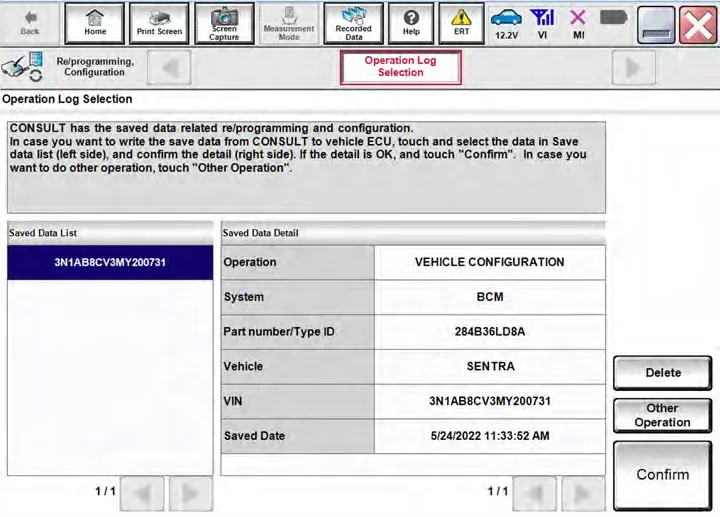Image resolution: width=720 pixels, height=517 pixels.
Task: Click the Re/programming, Configuration icon
Action: point(22,67)
